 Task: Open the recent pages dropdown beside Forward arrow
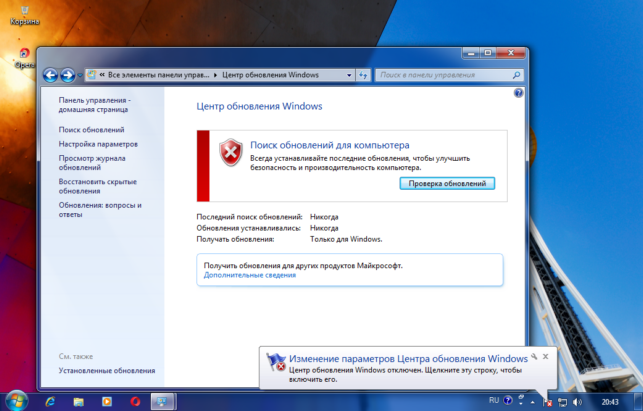click(80, 75)
